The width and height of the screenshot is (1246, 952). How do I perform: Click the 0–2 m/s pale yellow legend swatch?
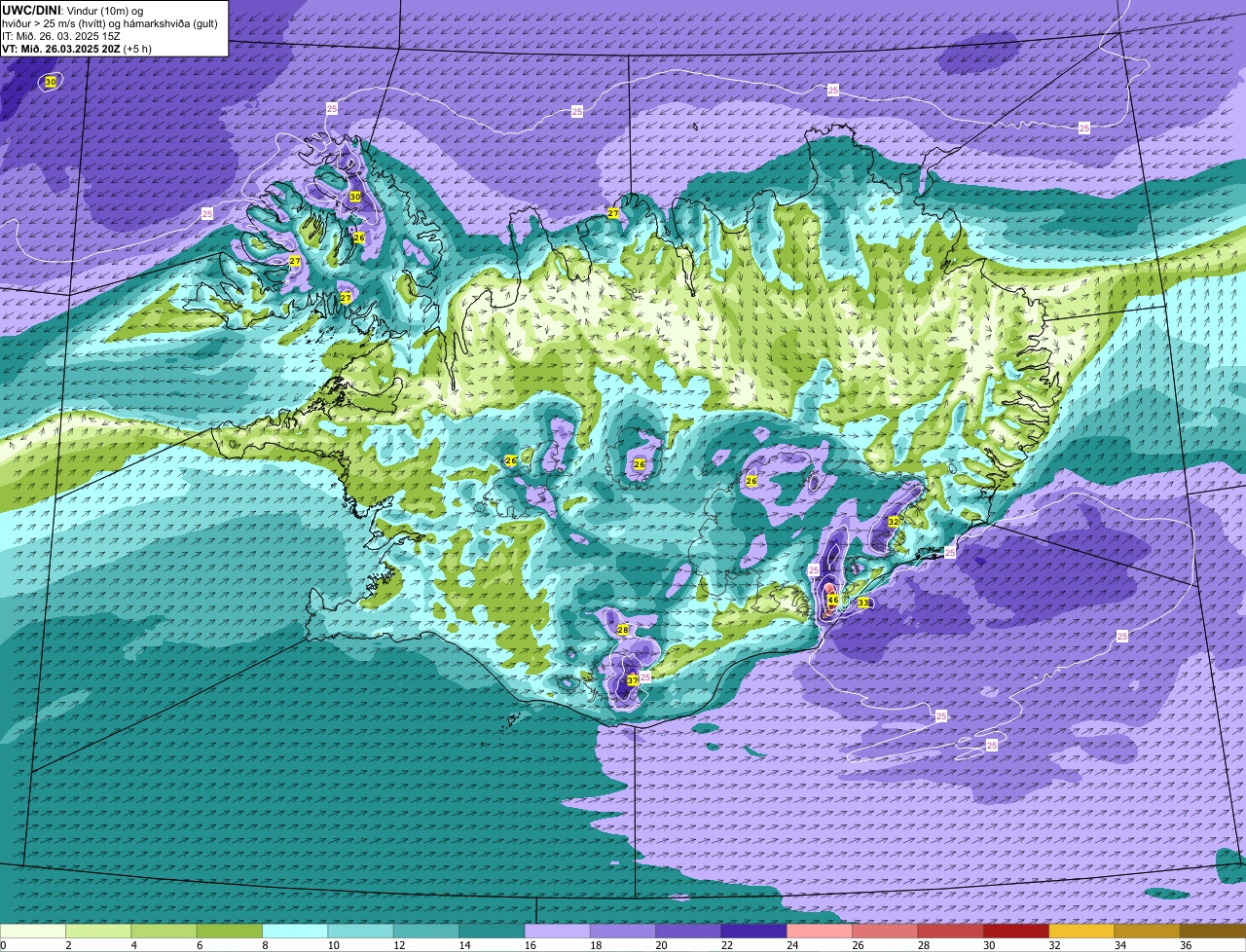[33, 931]
